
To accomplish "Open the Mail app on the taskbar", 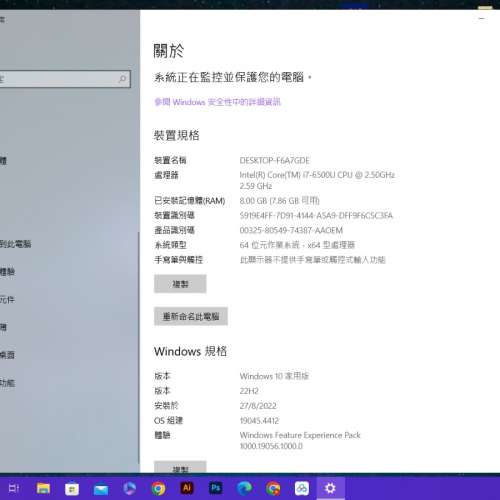I will click(101, 489).
